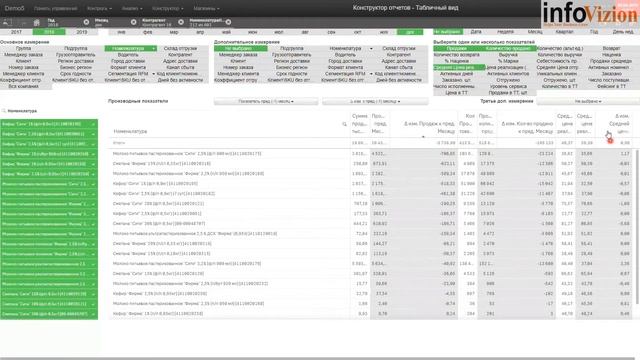640x360 pixels.
Task: Click first green Кефир "Сити" 1% listbox item
Action: (49, 124)
